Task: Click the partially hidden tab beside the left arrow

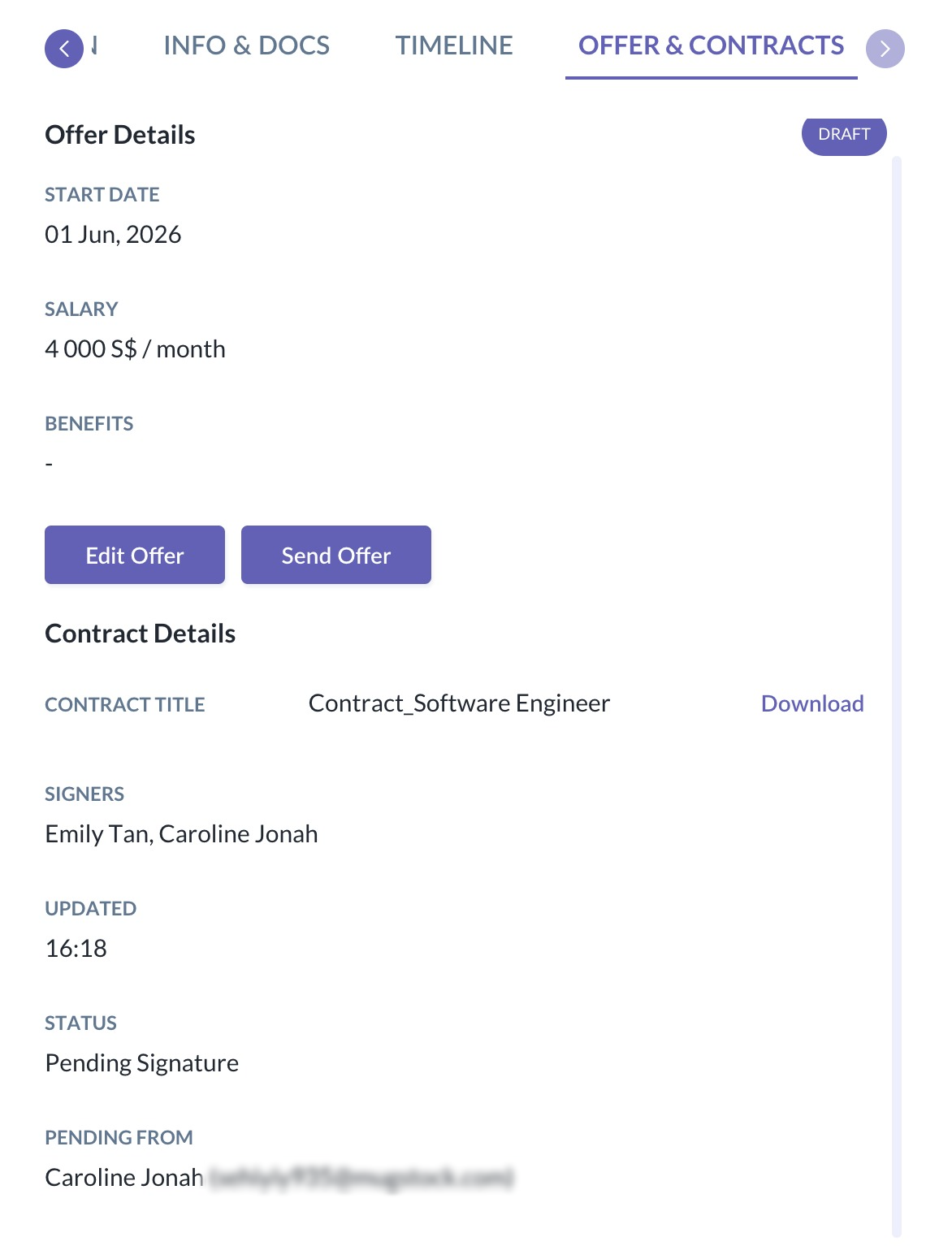Action: (x=94, y=45)
